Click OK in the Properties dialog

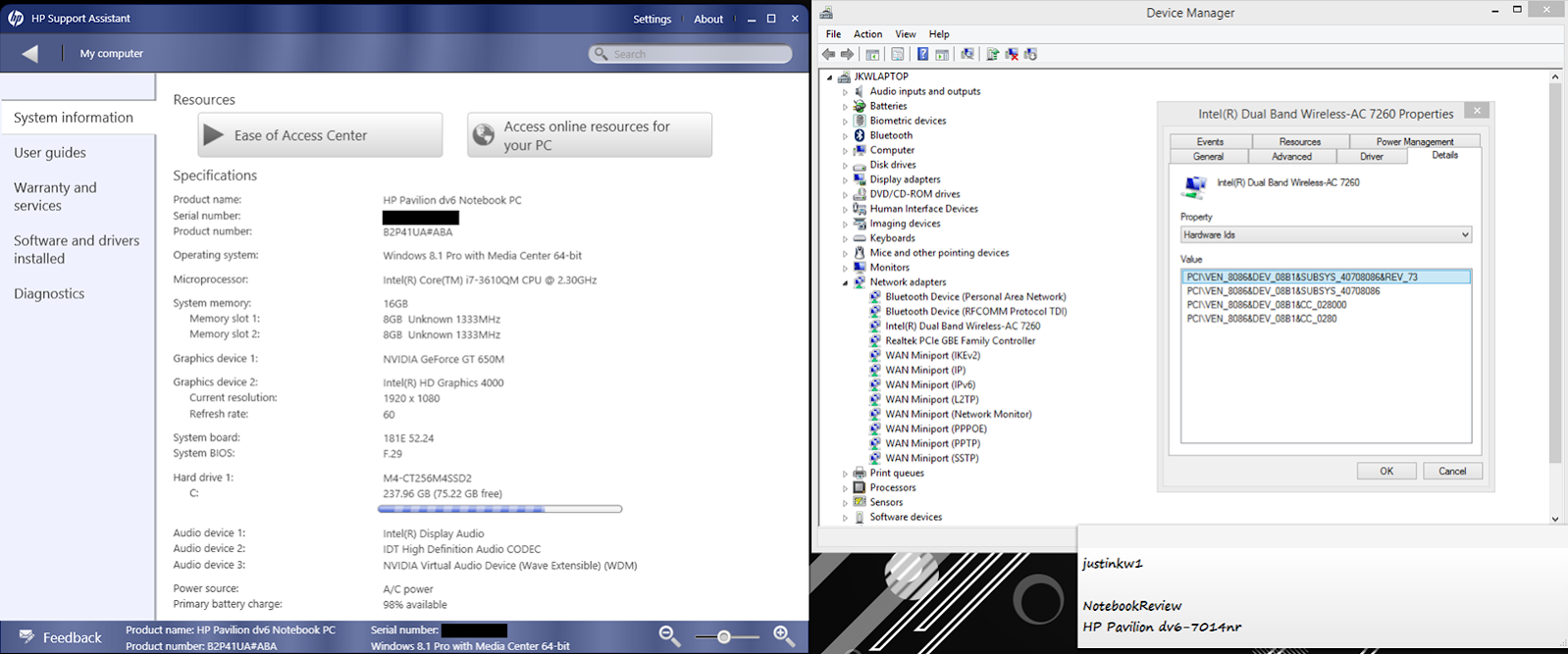pyautogui.click(x=1386, y=471)
